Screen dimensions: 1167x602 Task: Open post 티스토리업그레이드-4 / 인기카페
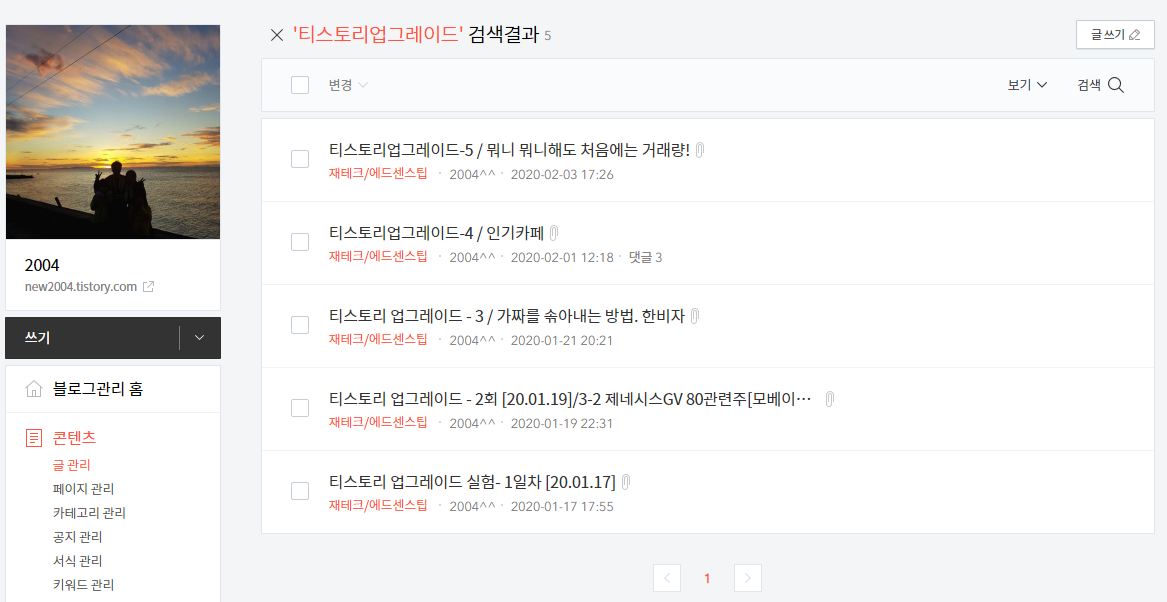click(x=436, y=233)
